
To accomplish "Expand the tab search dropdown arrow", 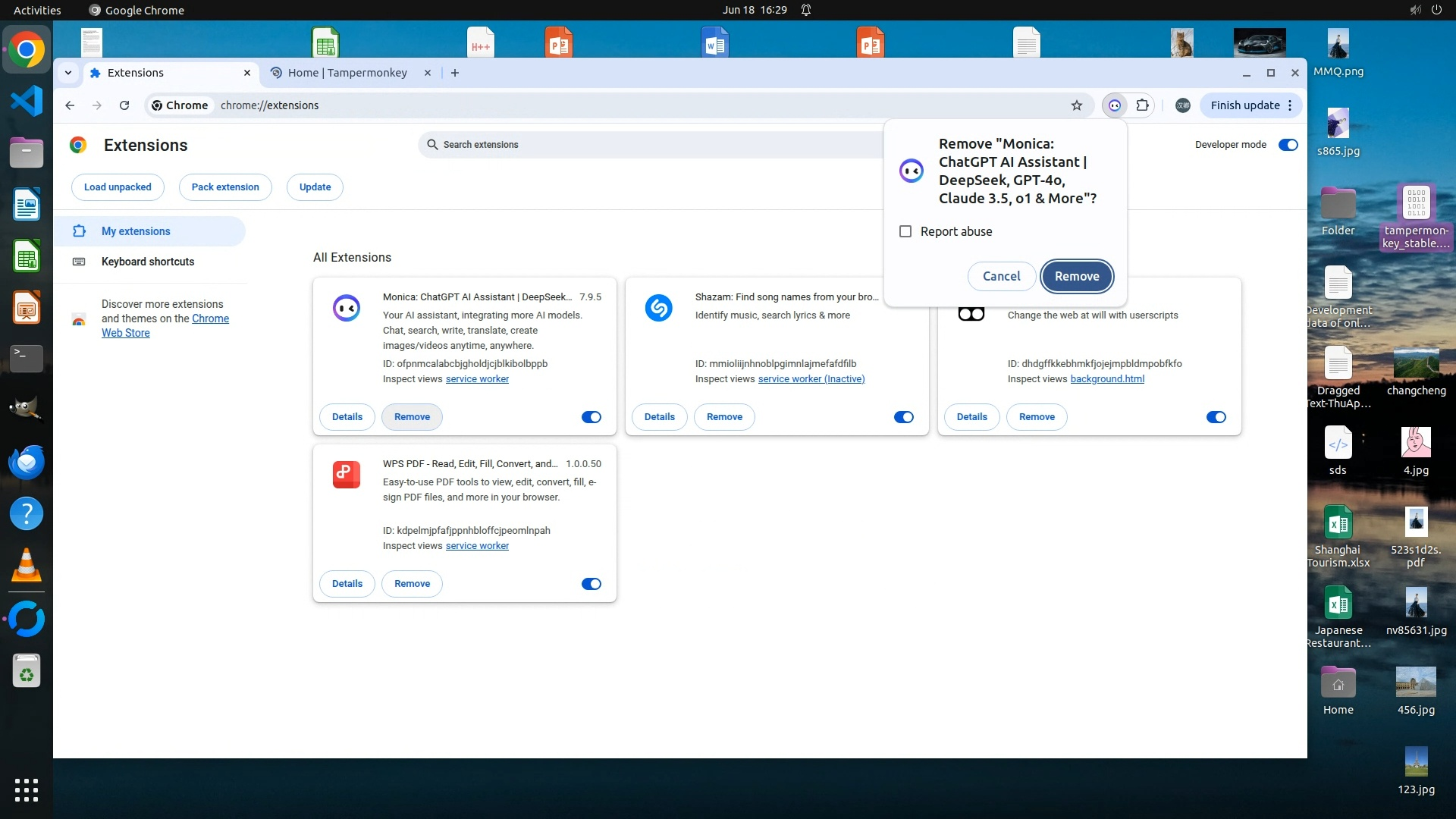I will [x=68, y=73].
